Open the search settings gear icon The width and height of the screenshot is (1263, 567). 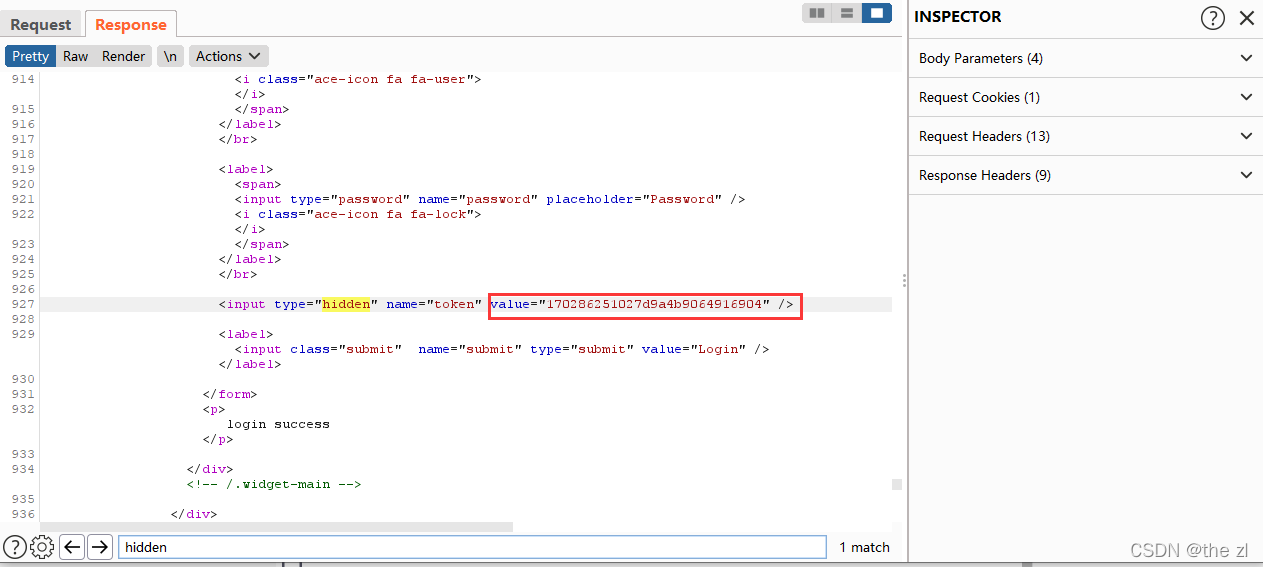click(x=42, y=547)
